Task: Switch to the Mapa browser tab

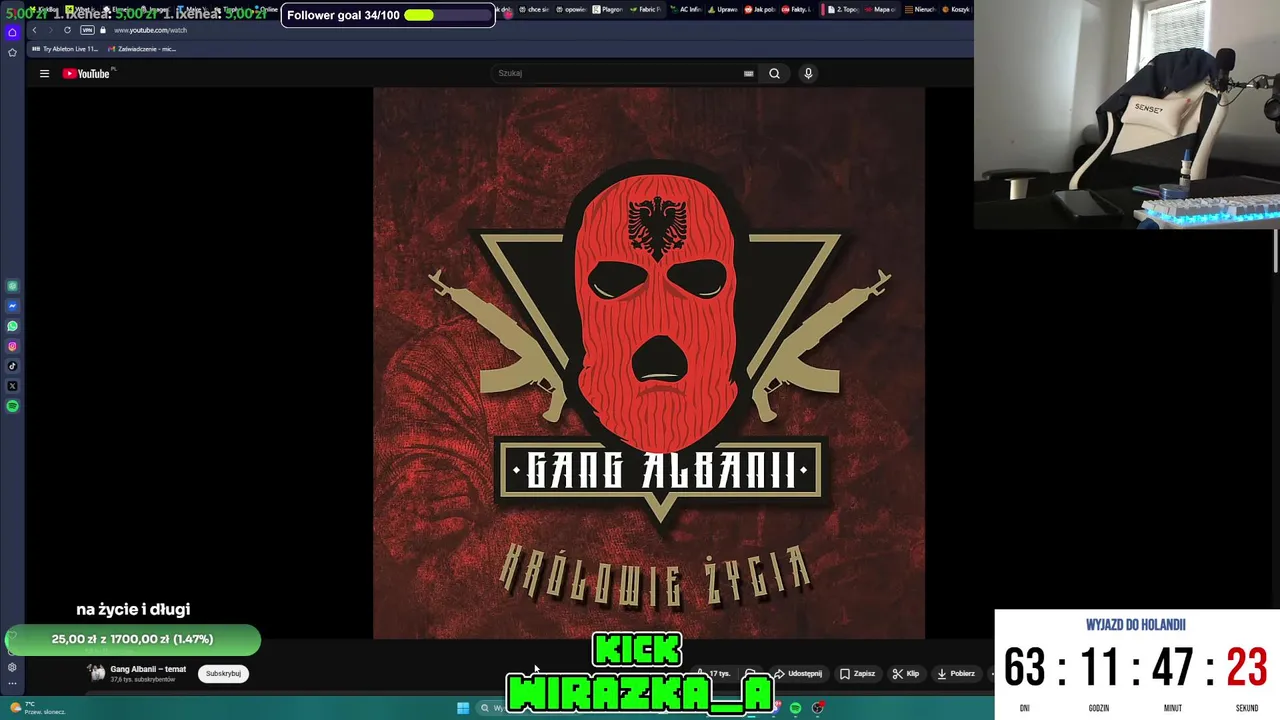Action: click(x=882, y=9)
